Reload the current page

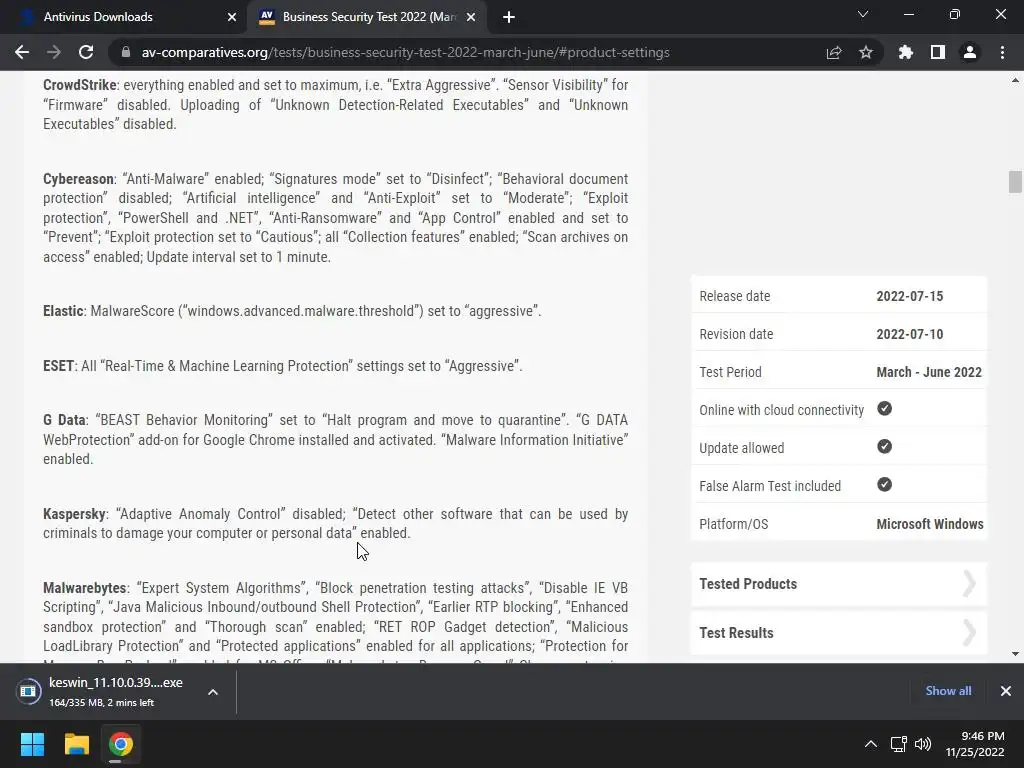[86, 52]
